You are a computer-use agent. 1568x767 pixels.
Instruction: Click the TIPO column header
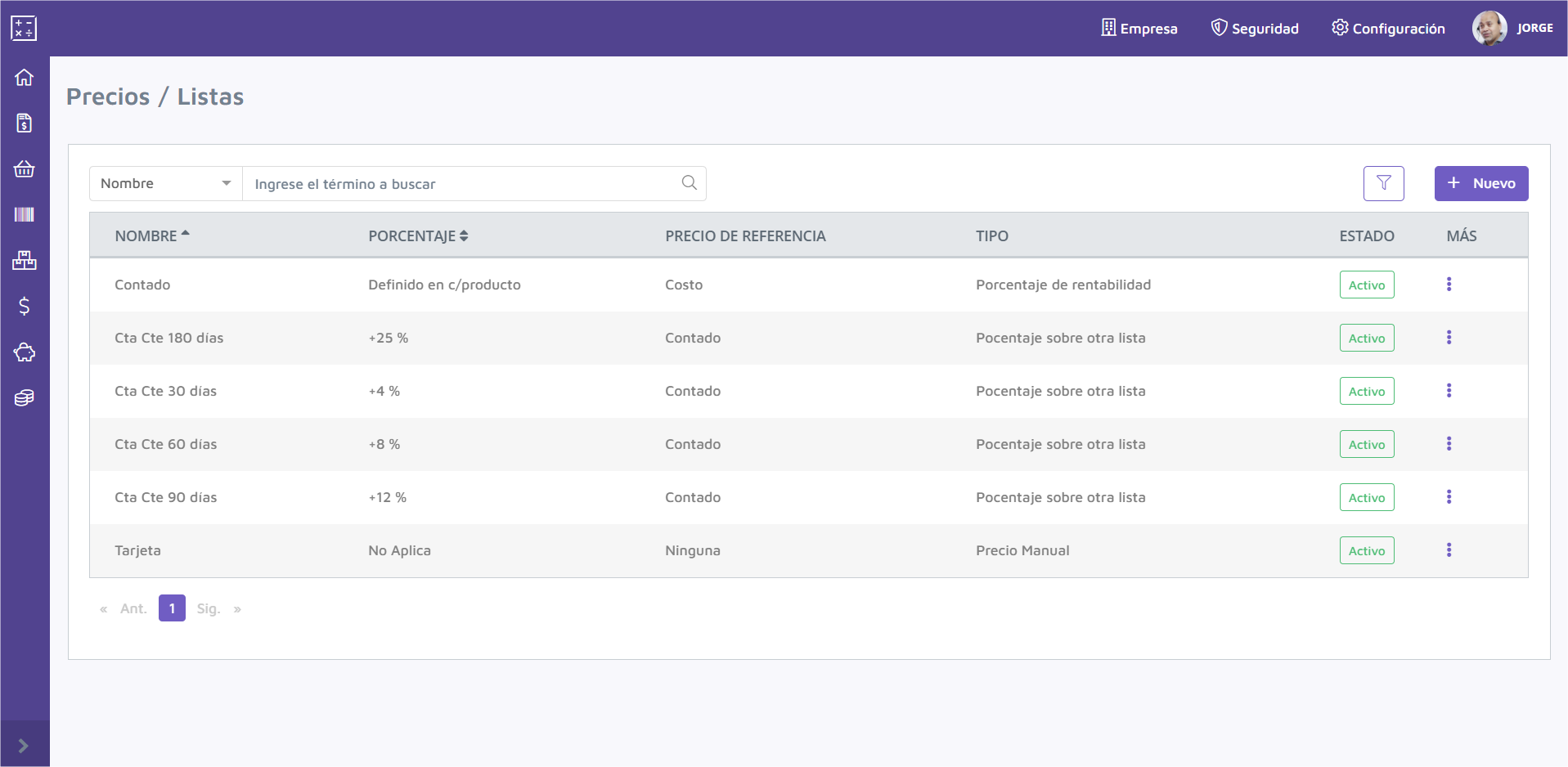tap(991, 235)
